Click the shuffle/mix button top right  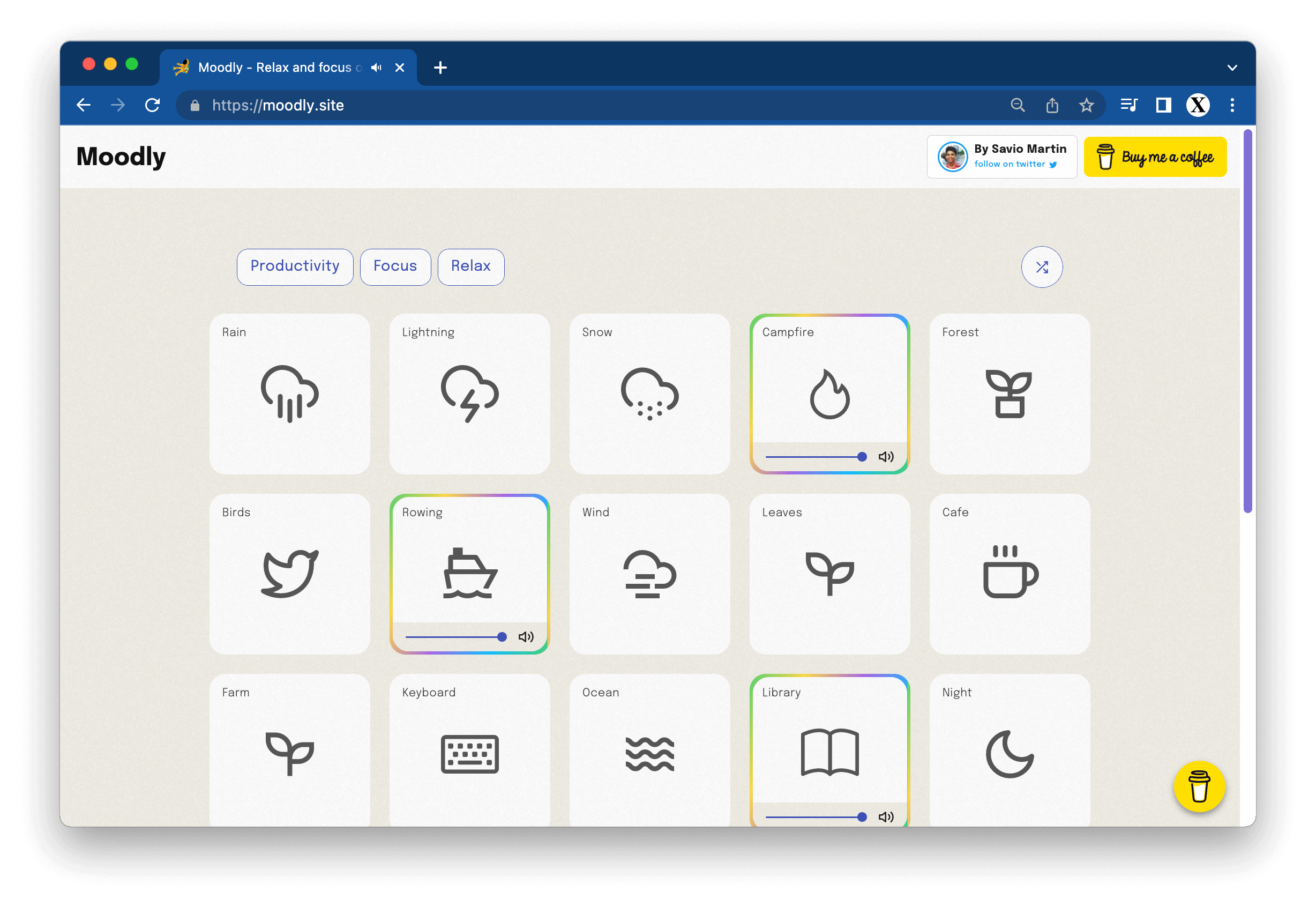(1043, 266)
